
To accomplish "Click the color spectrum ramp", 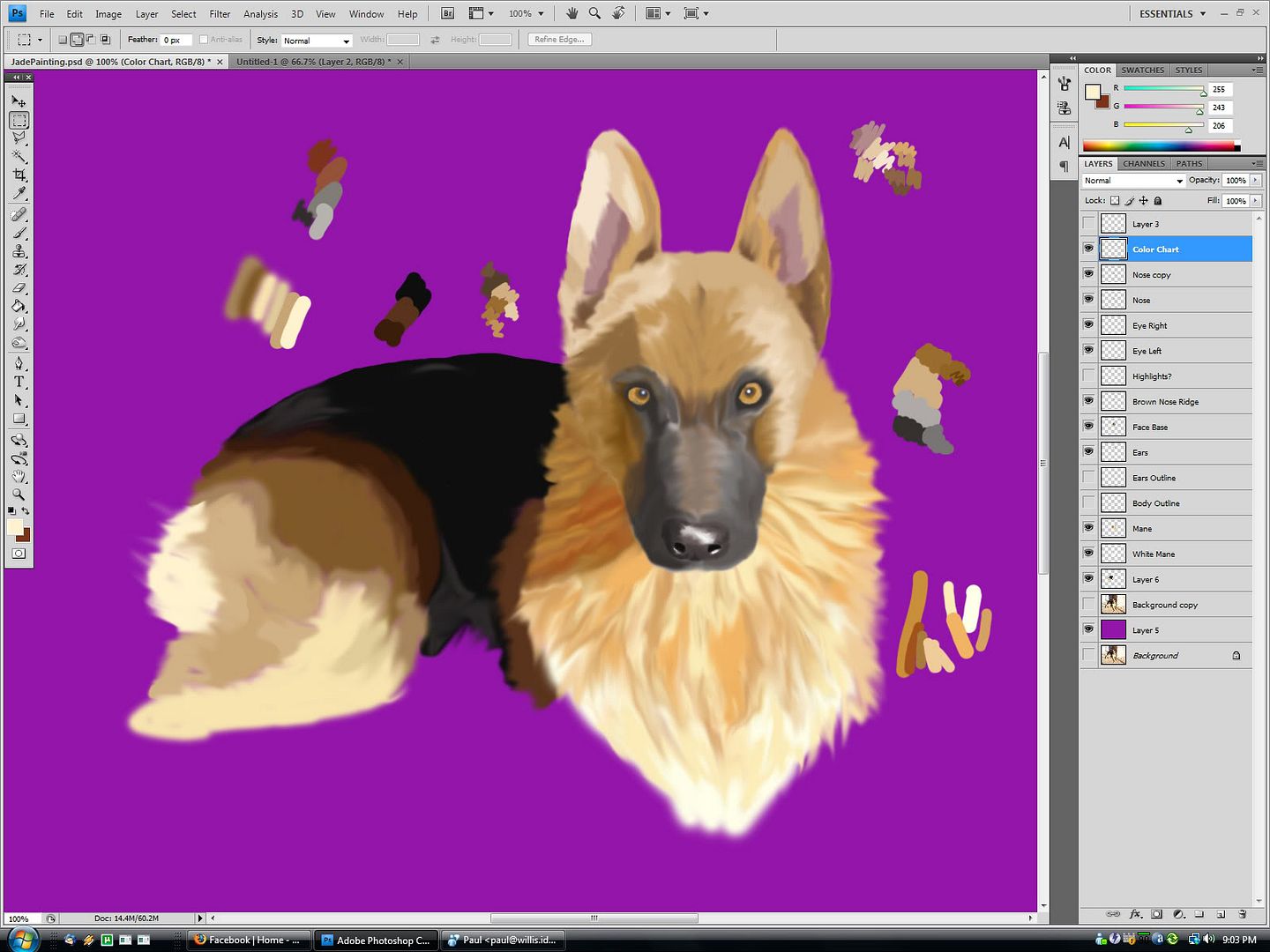I will pos(1161,145).
